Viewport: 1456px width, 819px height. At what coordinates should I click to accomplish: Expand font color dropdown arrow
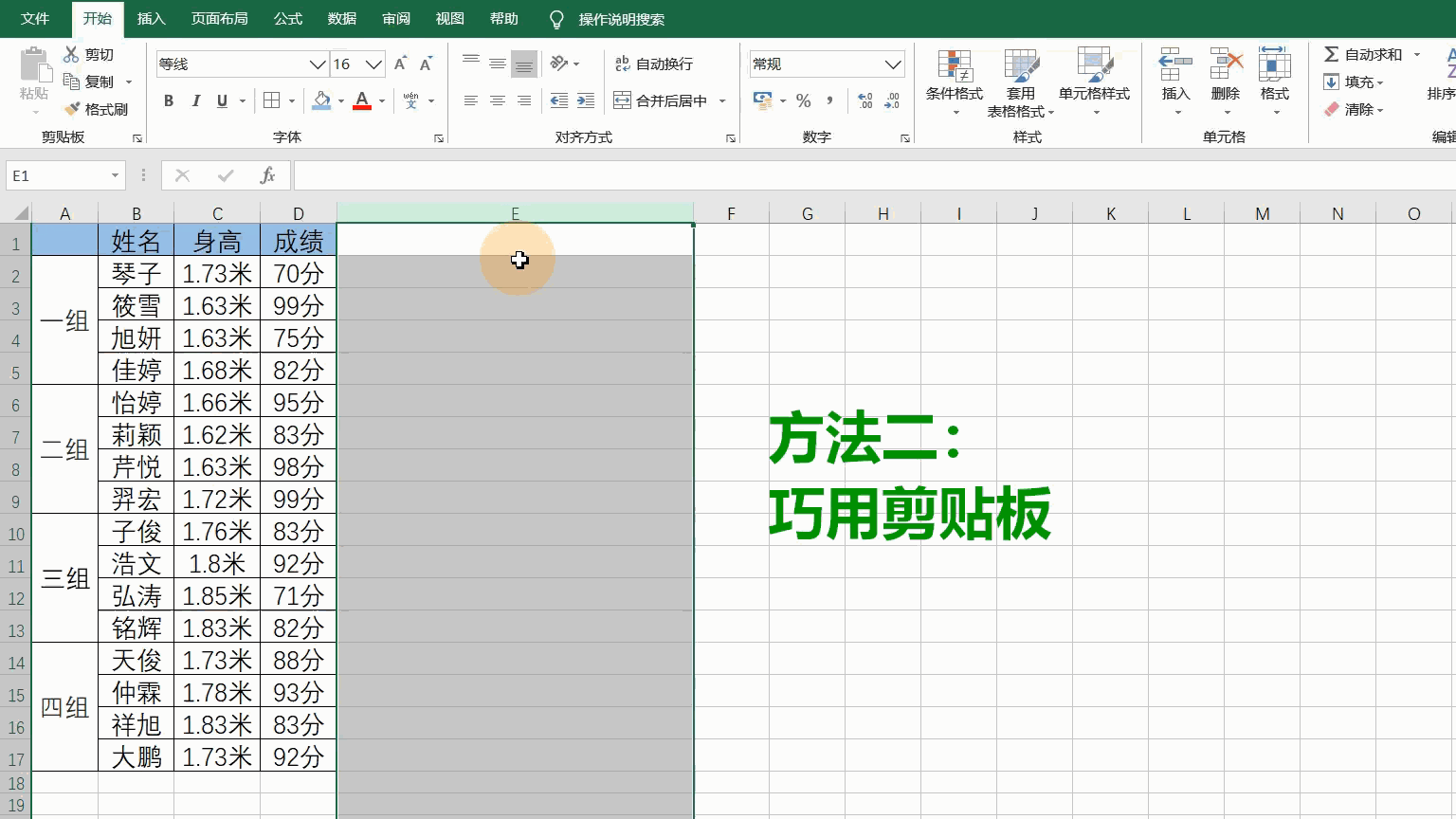(x=382, y=100)
